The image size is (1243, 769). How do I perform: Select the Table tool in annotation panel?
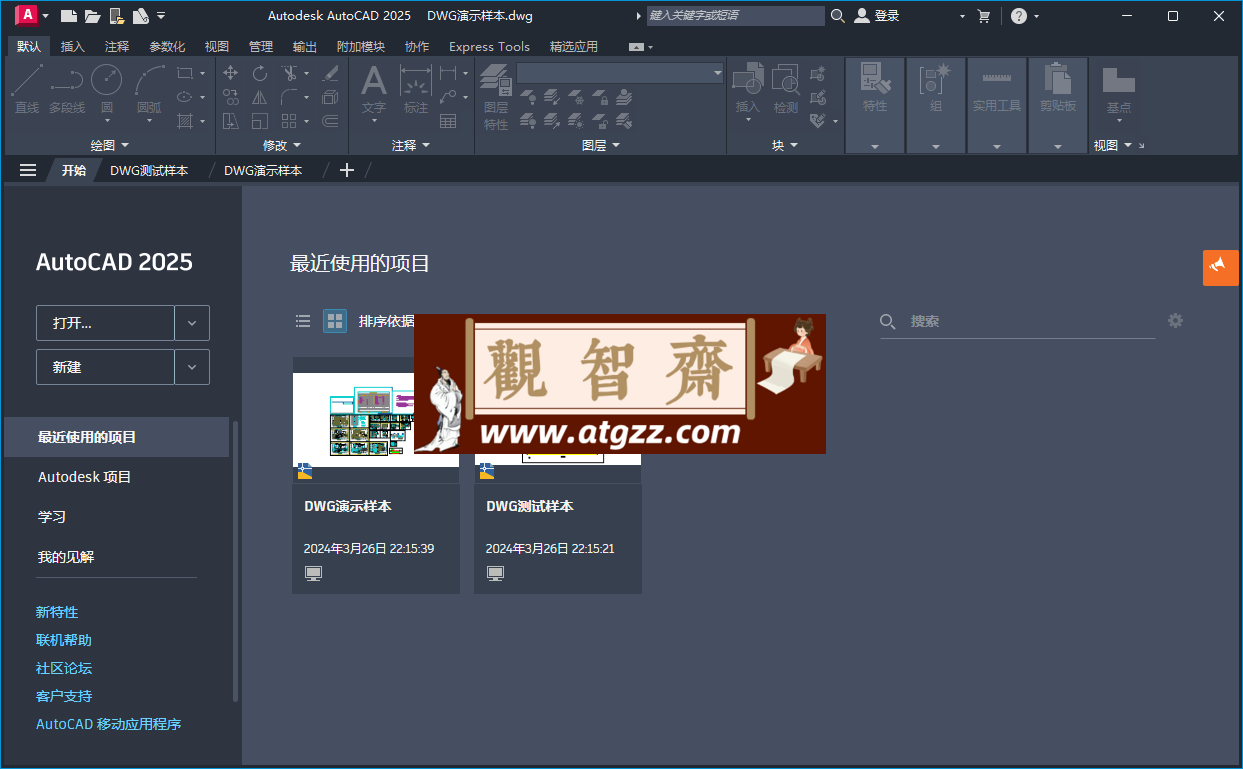pos(448,121)
